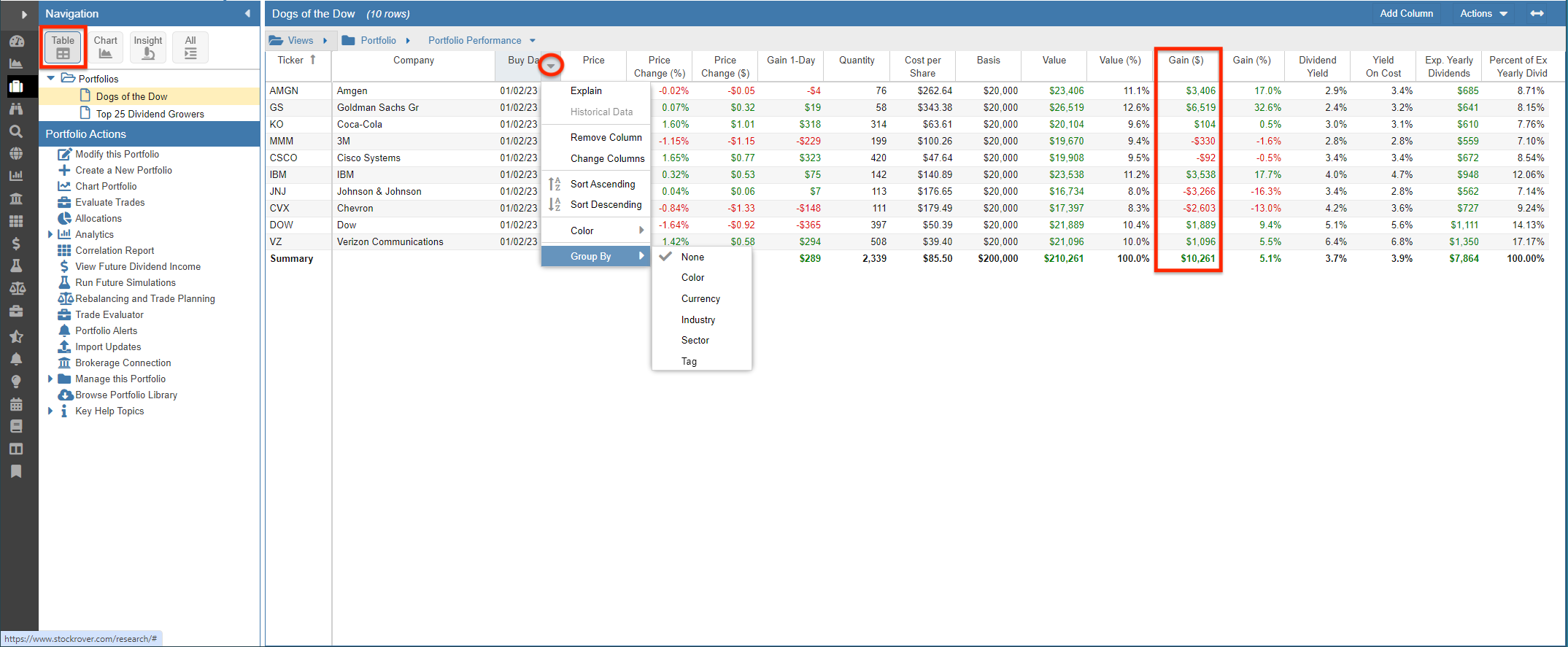
Task: Open the magnifier screener sidebar icon
Action: (16, 131)
